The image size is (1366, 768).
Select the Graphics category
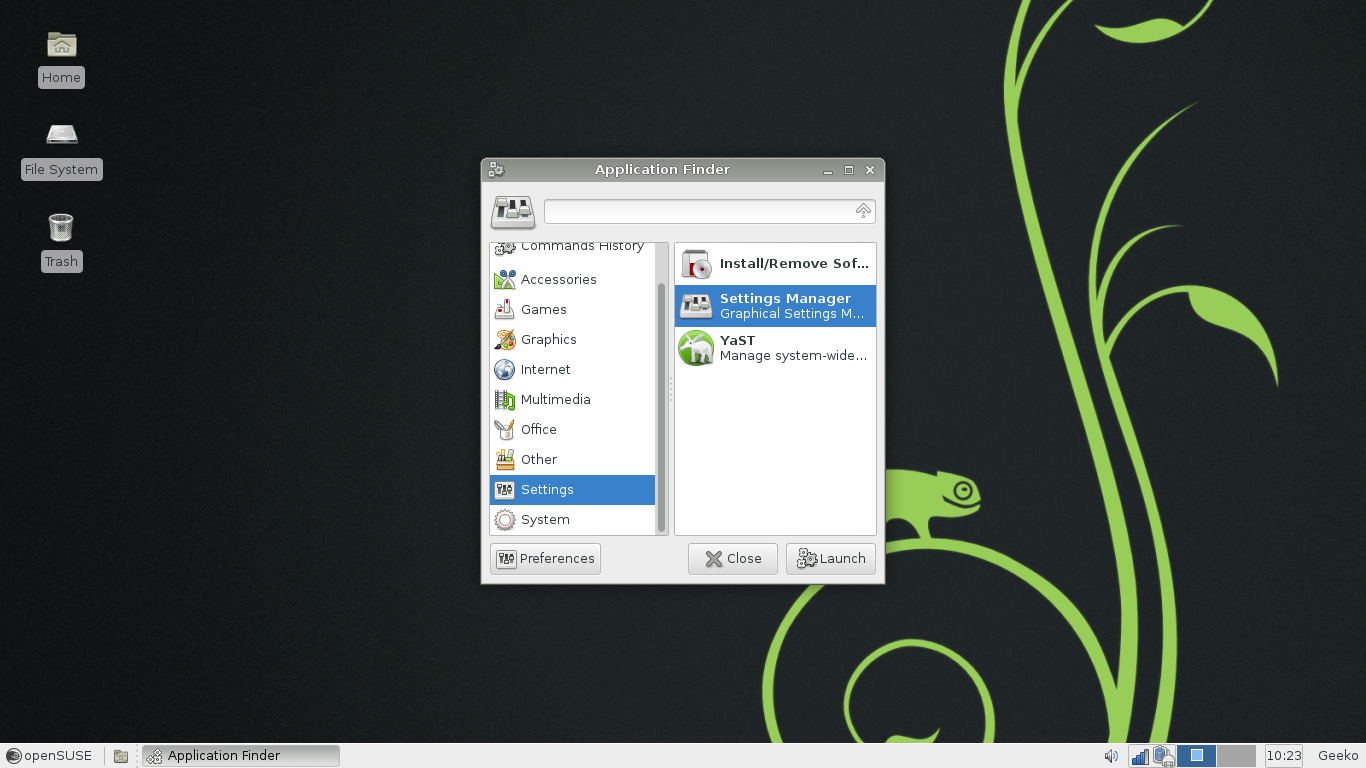(x=548, y=339)
